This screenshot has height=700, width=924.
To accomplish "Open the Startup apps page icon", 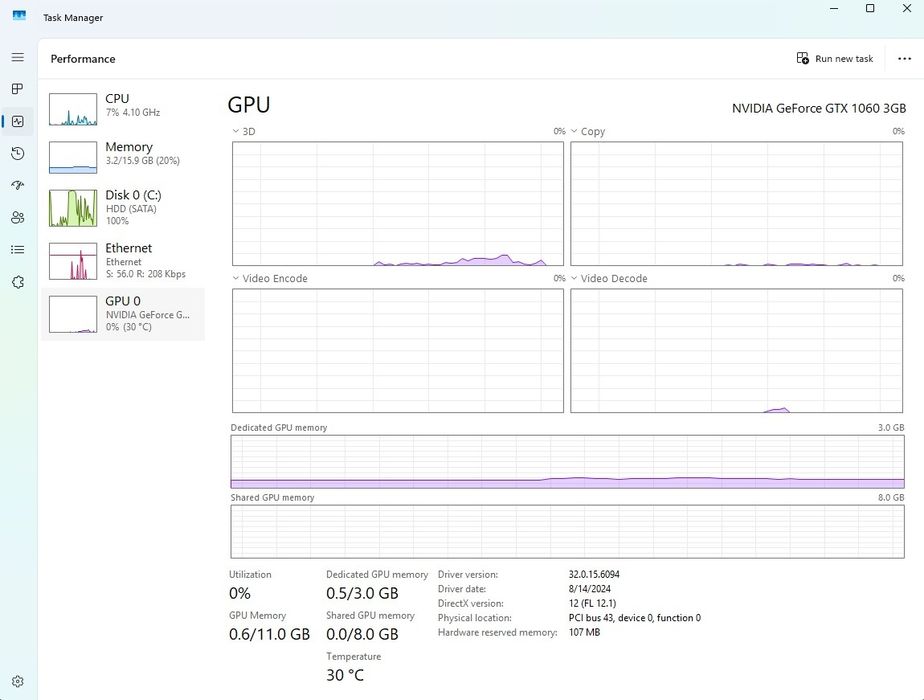I will click(x=18, y=185).
